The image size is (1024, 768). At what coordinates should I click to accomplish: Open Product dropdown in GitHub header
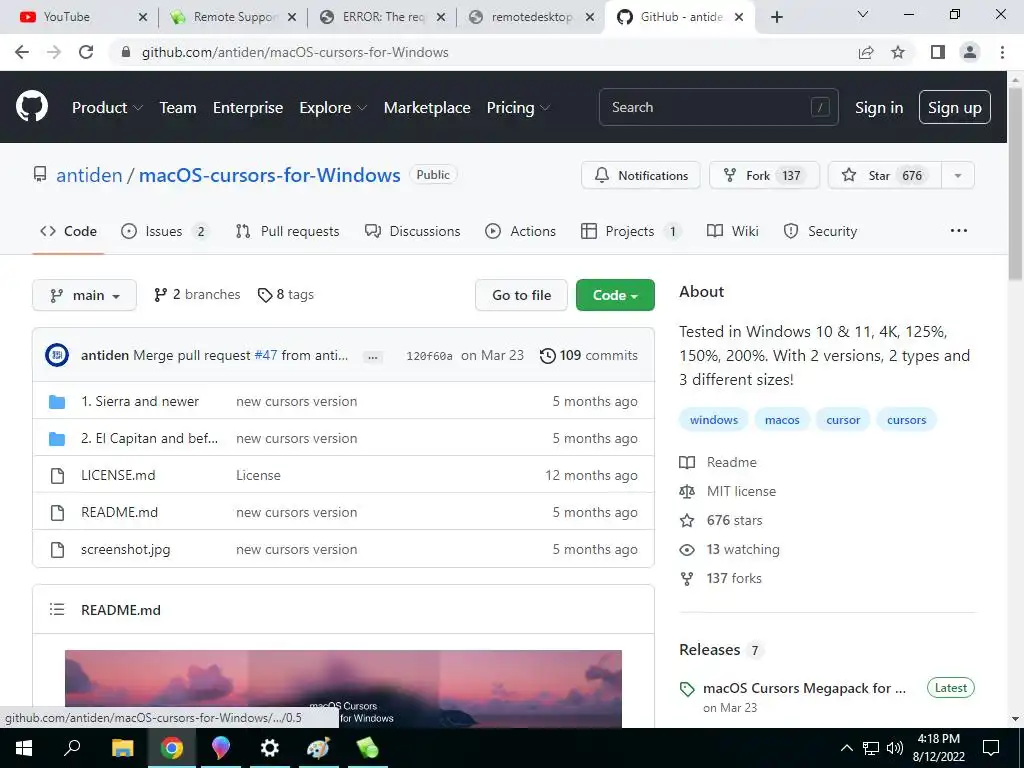(x=107, y=108)
